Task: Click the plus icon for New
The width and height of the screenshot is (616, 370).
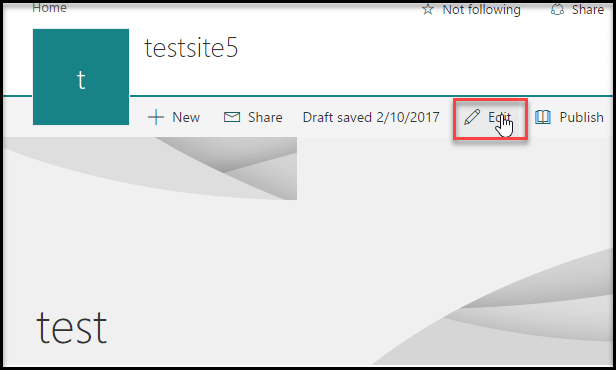Action: [156, 117]
